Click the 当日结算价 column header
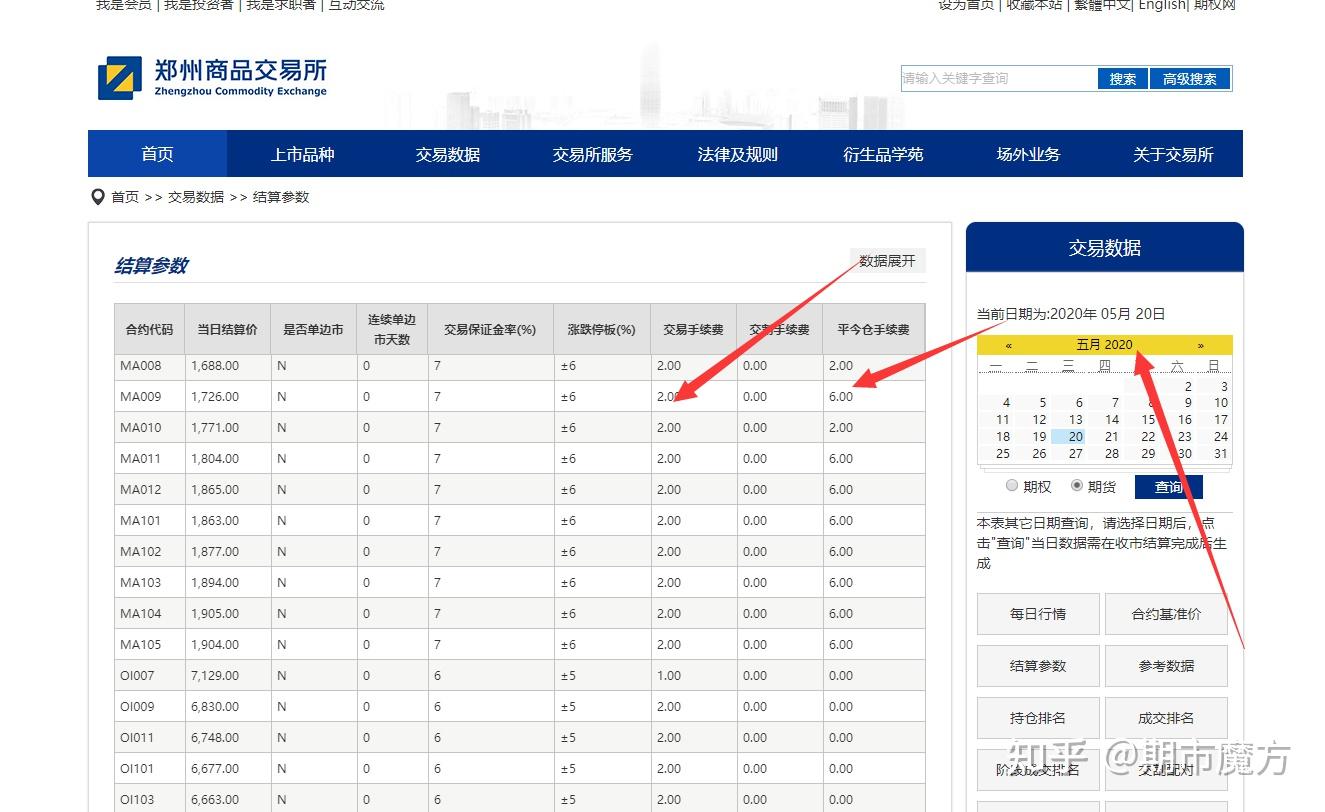The height and width of the screenshot is (812, 1325). pyautogui.click(x=228, y=329)
